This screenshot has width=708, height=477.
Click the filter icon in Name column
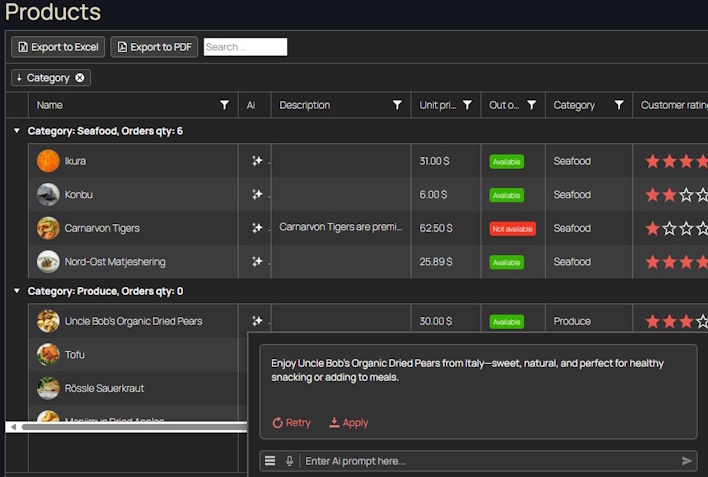[x=225, y=105]
